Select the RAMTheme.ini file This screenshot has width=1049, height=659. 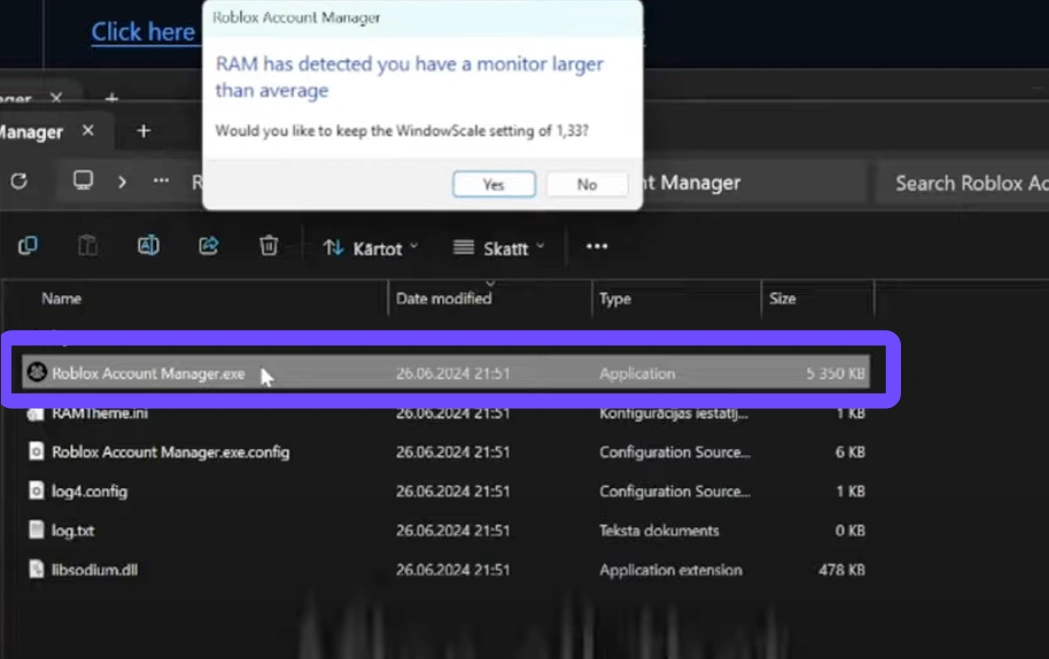[446, 413]
